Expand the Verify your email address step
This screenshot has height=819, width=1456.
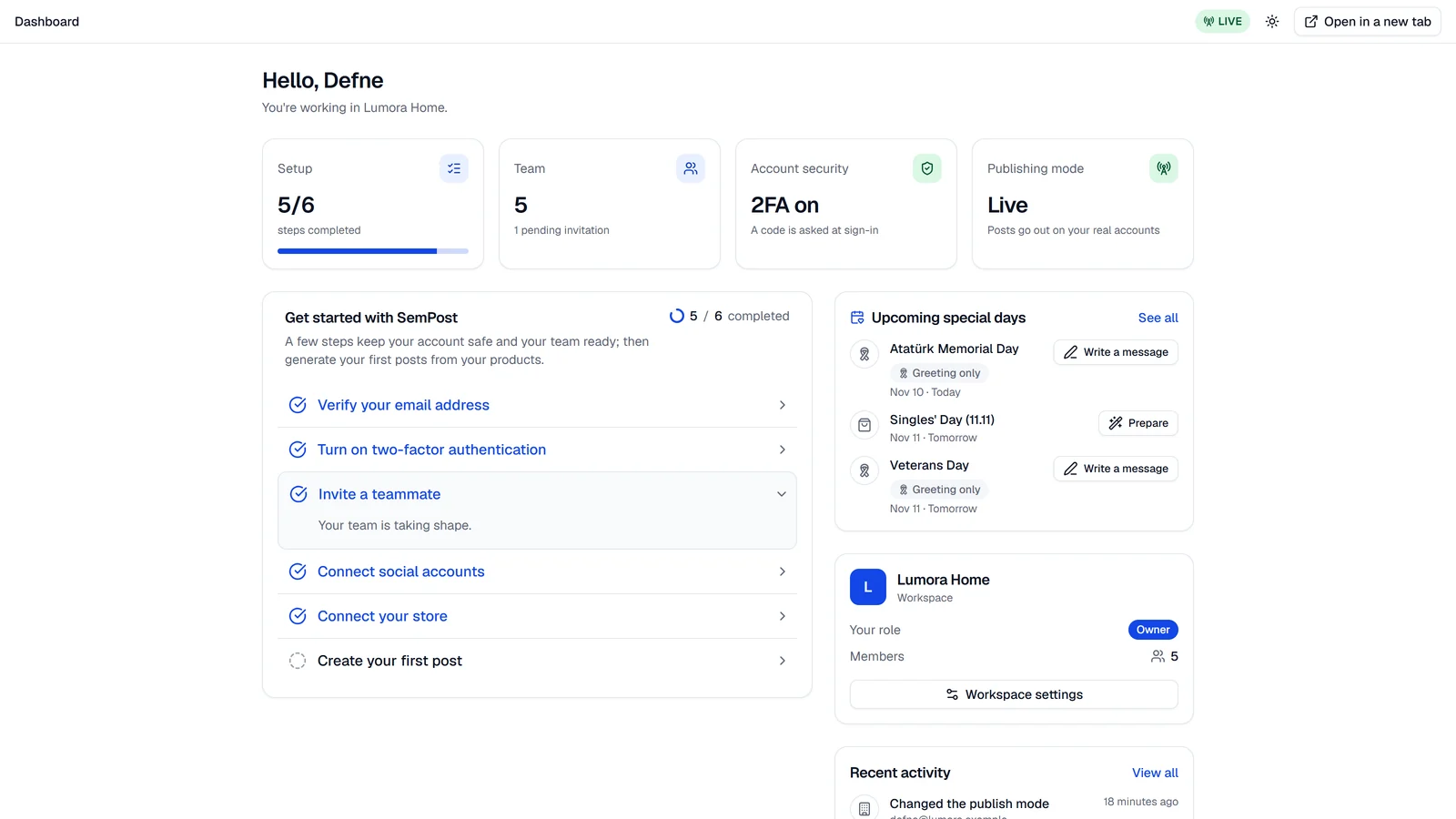pyautogui.click(x=537, y=405)
